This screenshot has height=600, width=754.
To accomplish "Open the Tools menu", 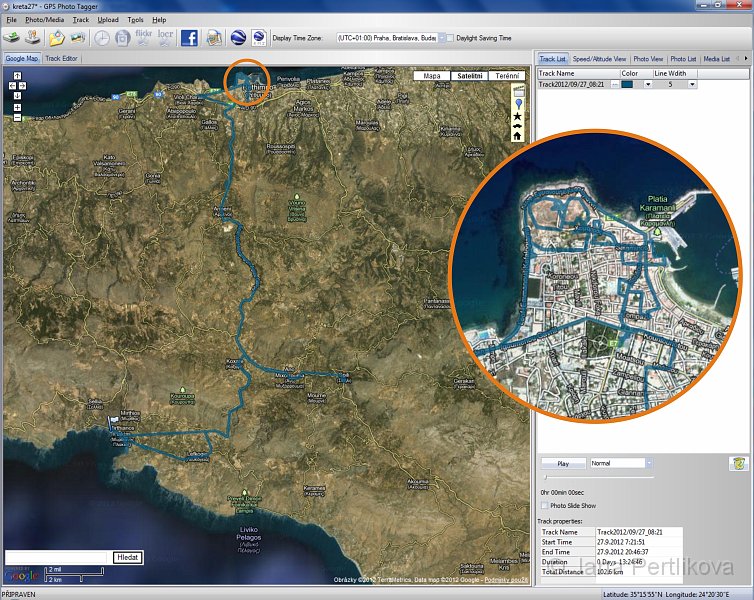I will point(136,20).
